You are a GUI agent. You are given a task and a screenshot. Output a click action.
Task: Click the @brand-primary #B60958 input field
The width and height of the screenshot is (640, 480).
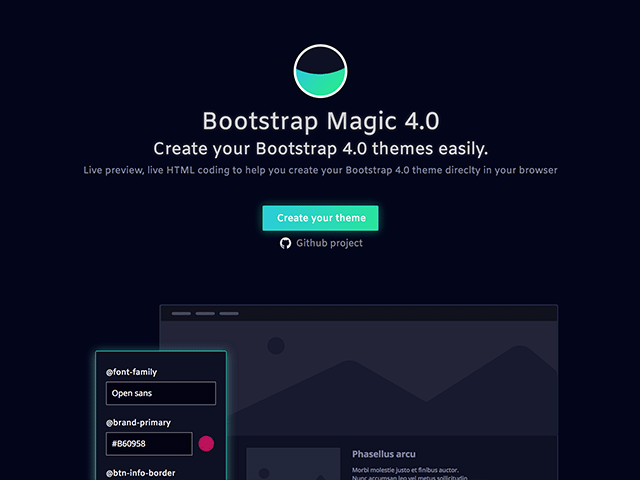tap(149, 444)
